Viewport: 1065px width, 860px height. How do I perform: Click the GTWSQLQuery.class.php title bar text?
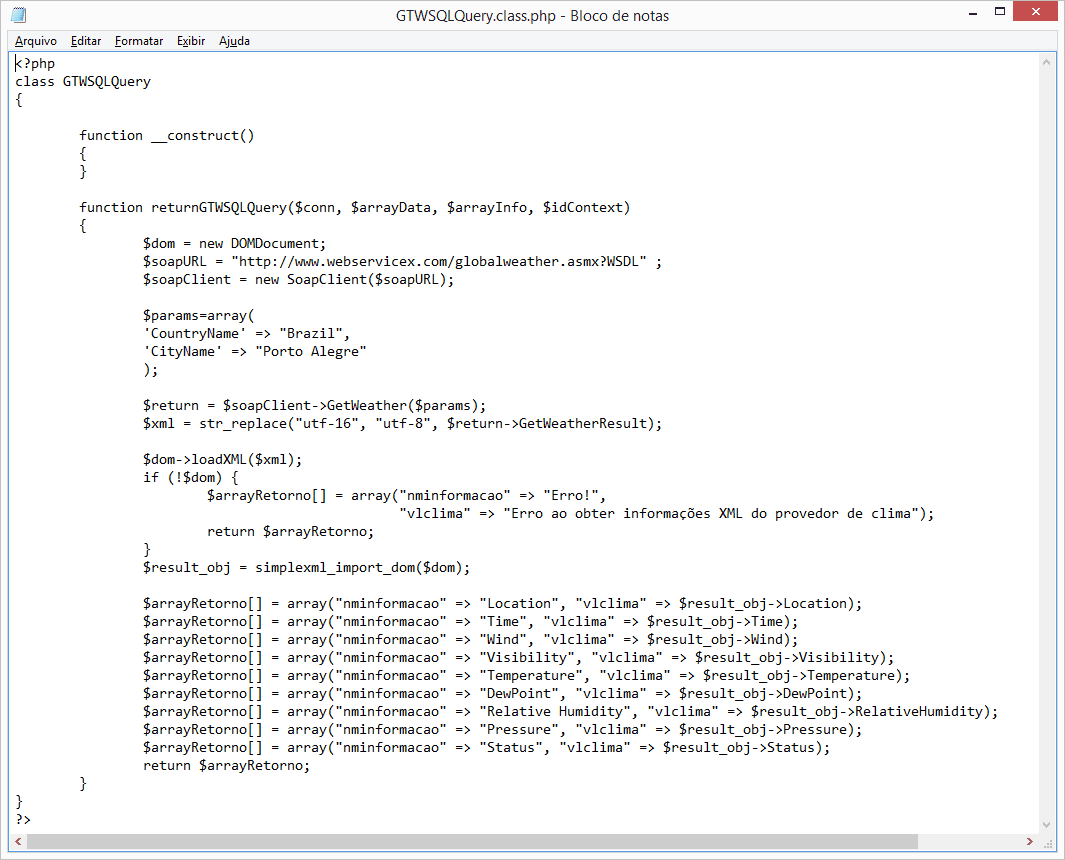tap(531, 15)
